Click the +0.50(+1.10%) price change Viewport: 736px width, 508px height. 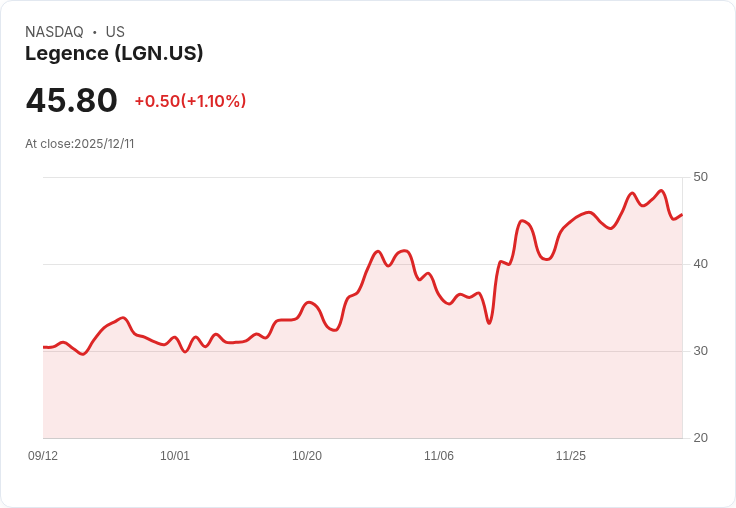click(190, 101)
